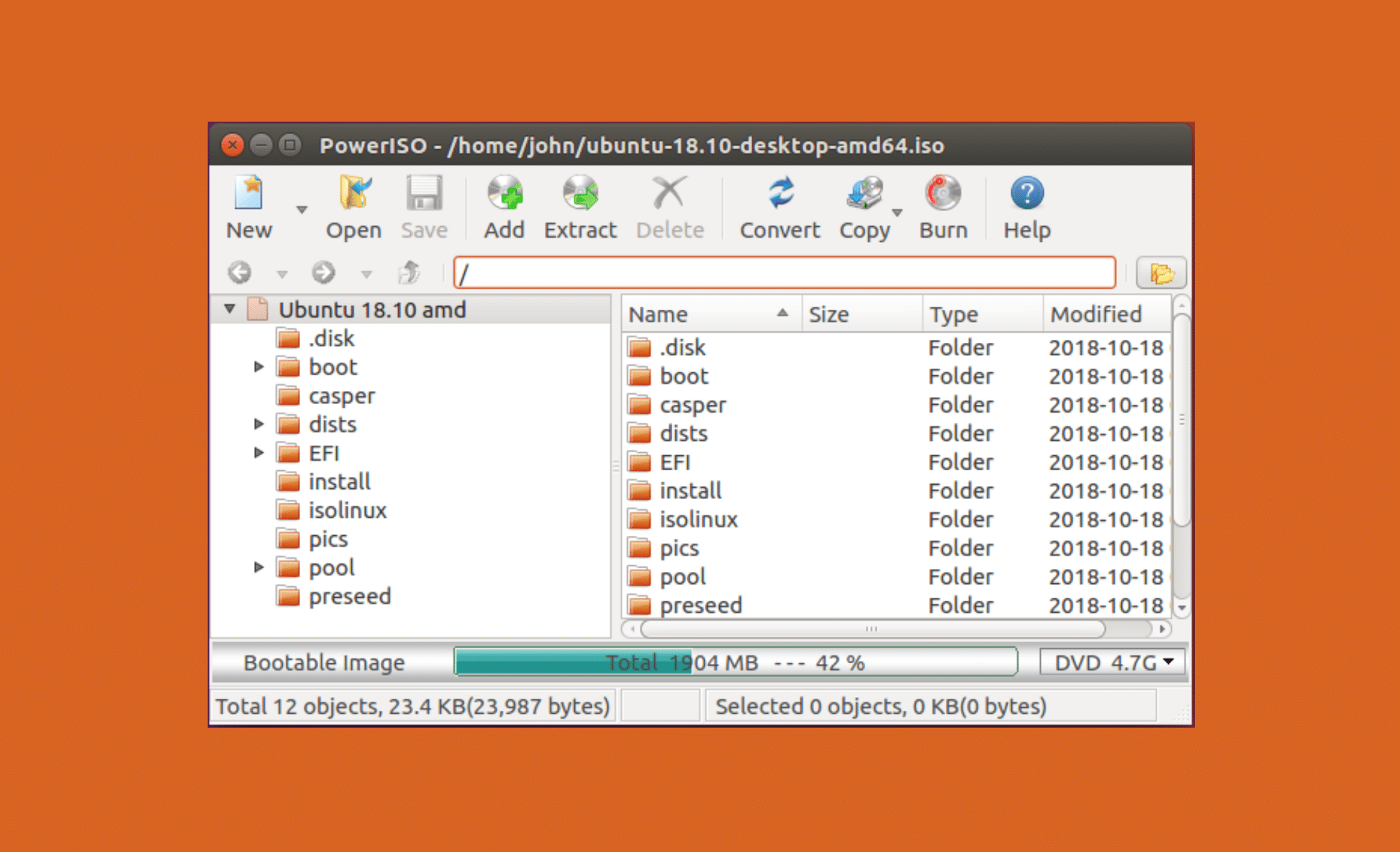Viewport: 1400px width, 852px height.
Task: Click the Total 1904 MB capacity progress bar
Action: (x=736, y=662)
